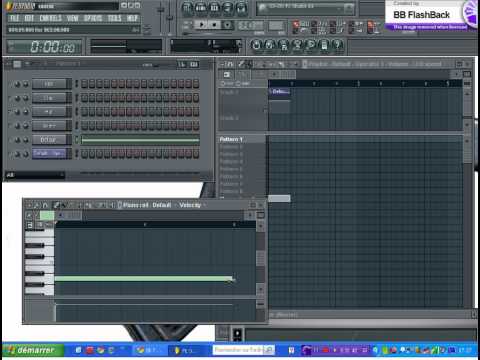Viewport: 480px width, 360px height.
Task: Open the EDIT menu
Action: 29,18
